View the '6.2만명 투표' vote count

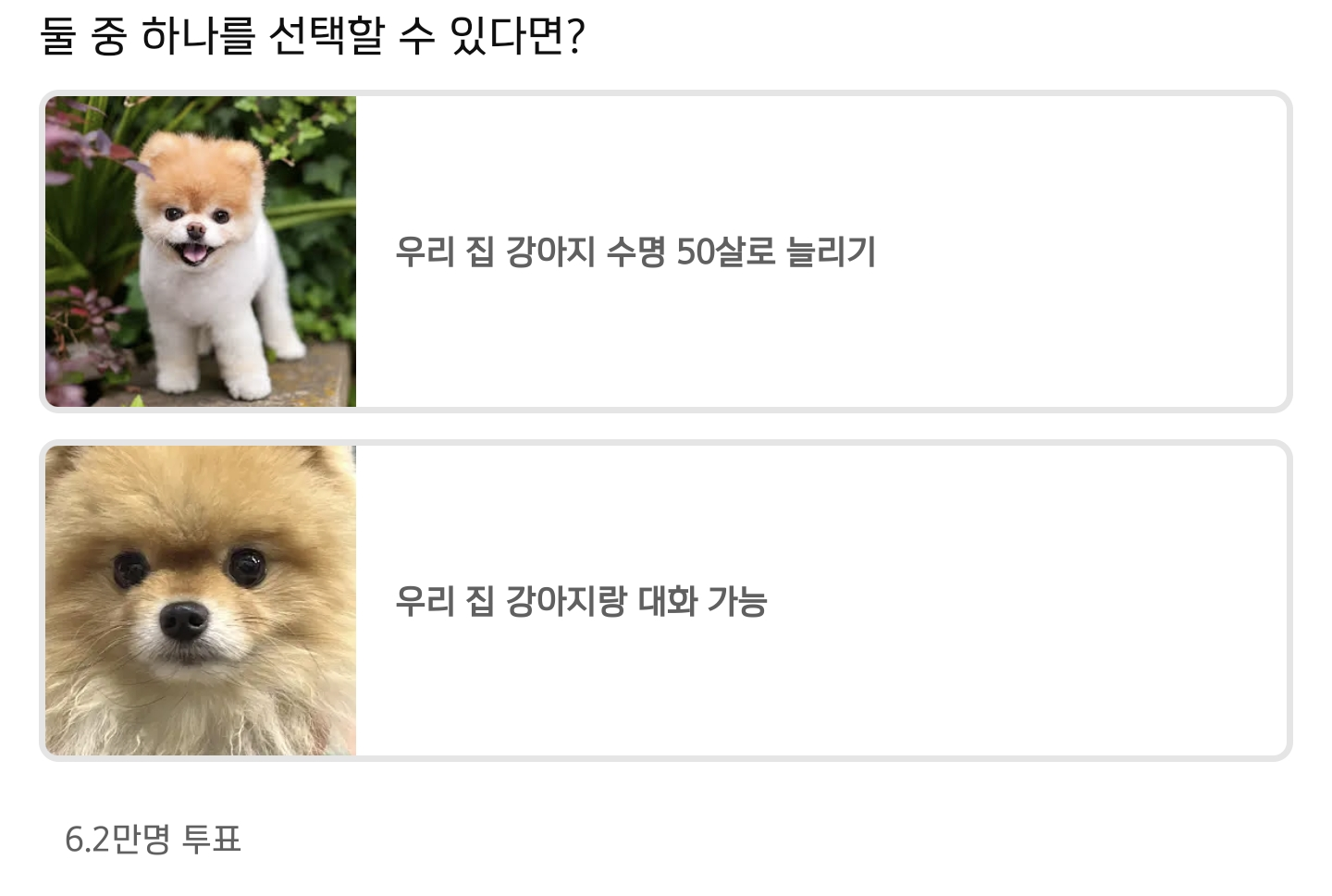(153, 840)
